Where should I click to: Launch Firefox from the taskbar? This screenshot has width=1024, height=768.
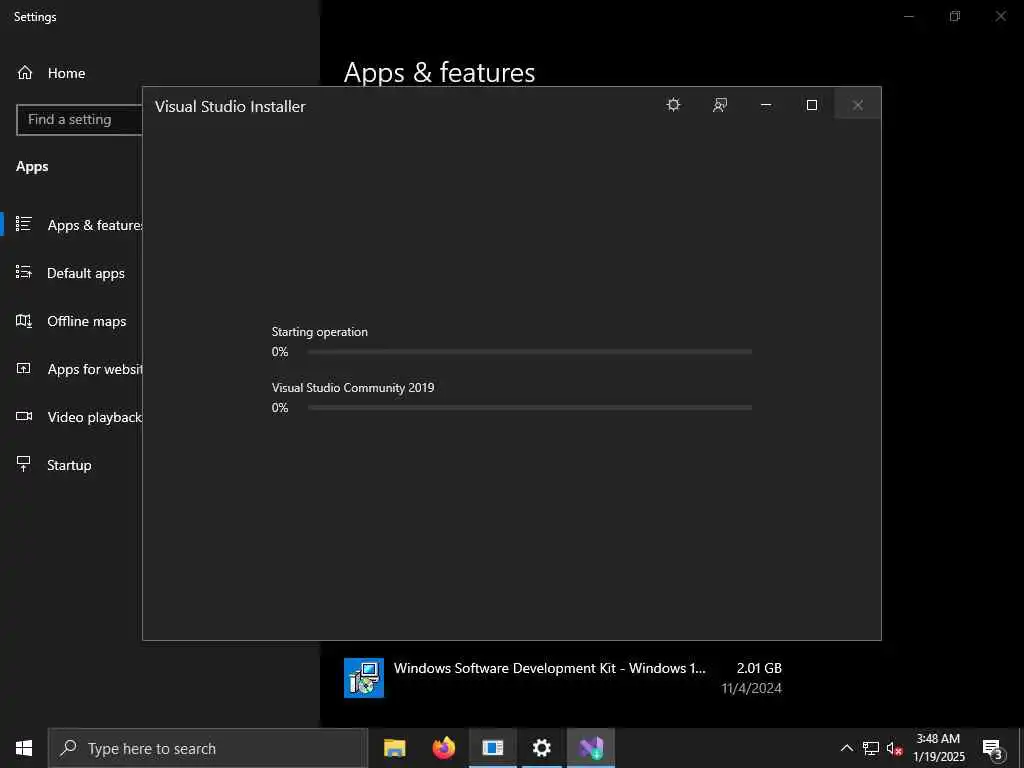tap(443, 748)
